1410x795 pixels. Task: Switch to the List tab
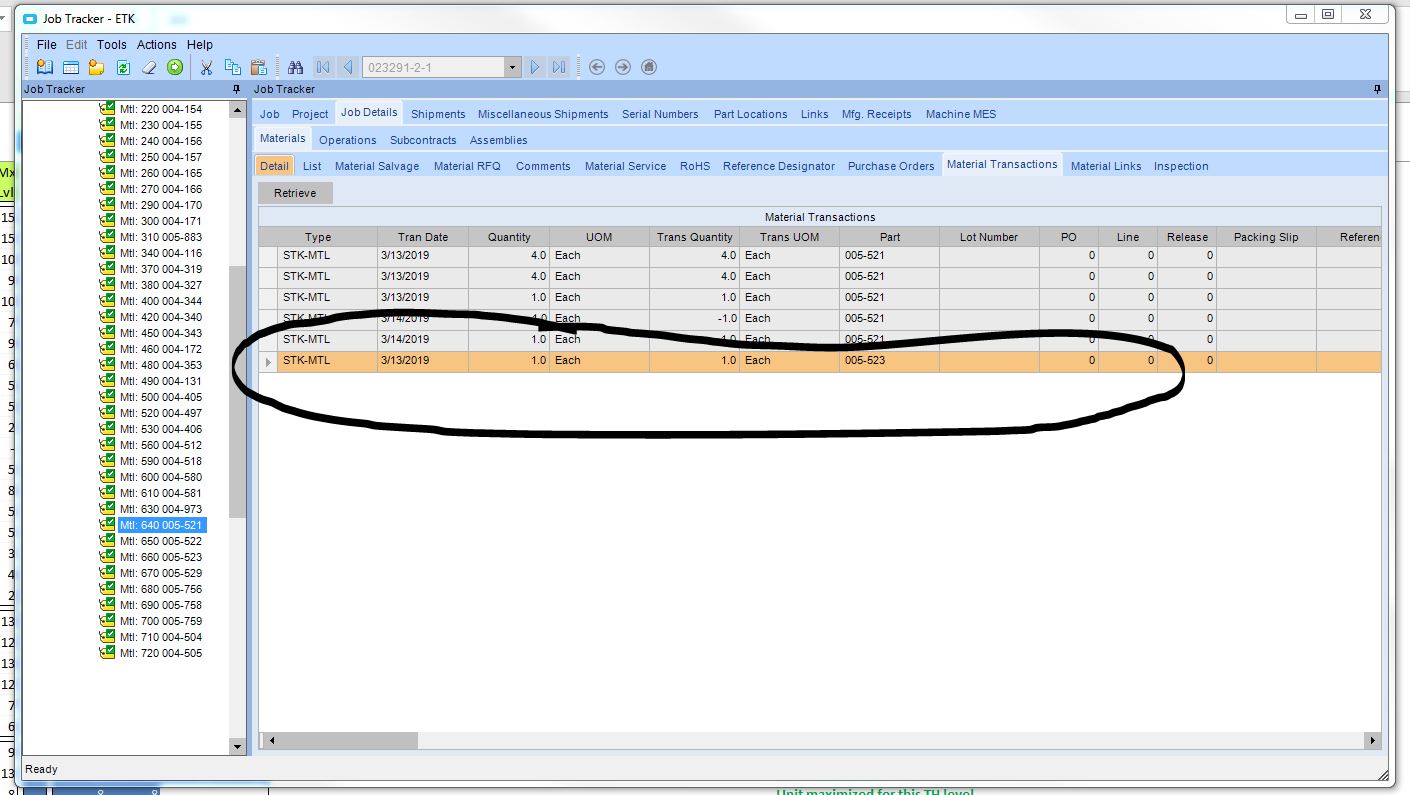coord(312,166)
